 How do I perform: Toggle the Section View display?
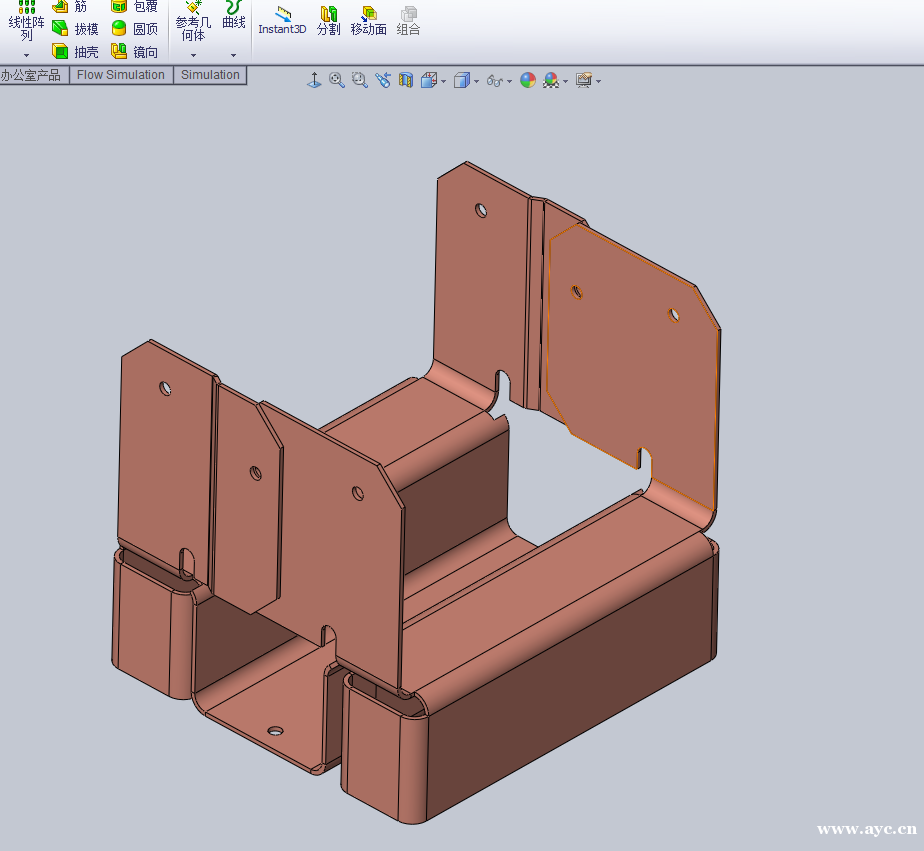pyautogui.click(x=406, y=80)
